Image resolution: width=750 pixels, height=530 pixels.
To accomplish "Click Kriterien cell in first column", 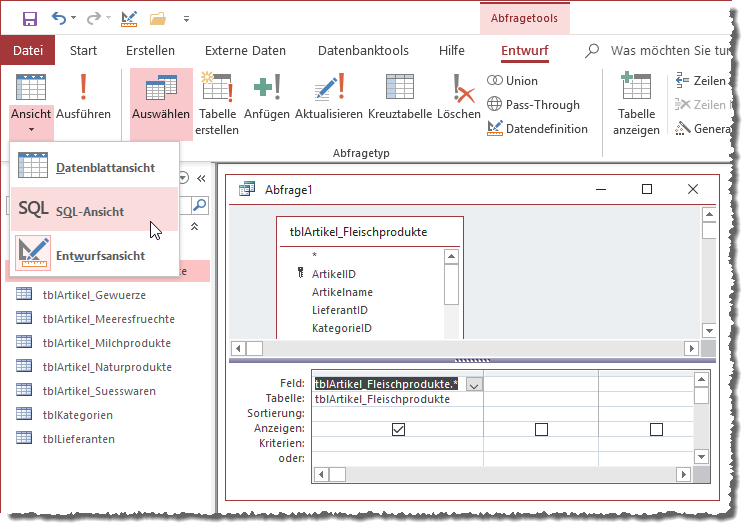I will [x=397, y=443].
